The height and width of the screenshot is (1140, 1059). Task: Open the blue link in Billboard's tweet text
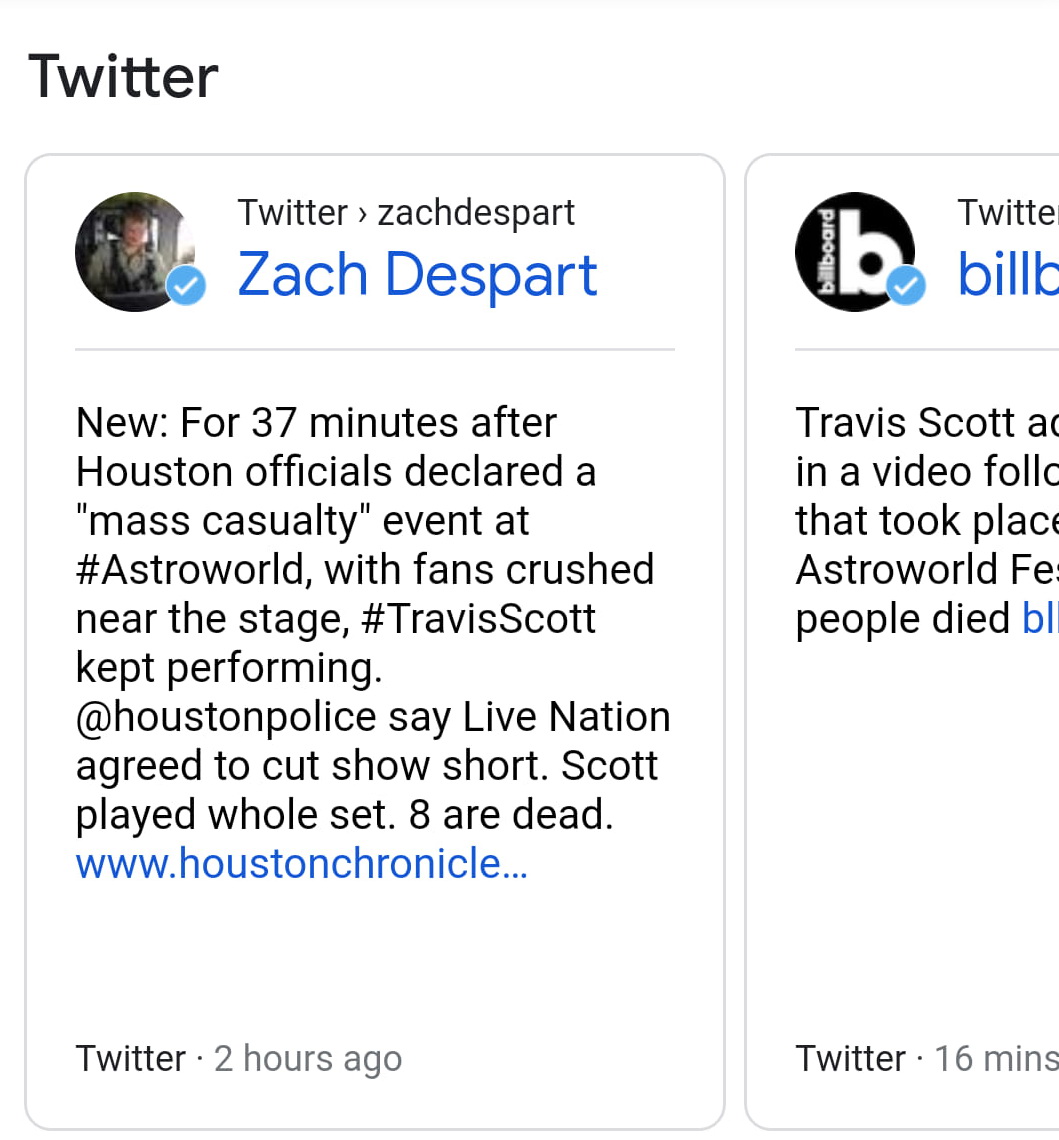point(1040,618)
